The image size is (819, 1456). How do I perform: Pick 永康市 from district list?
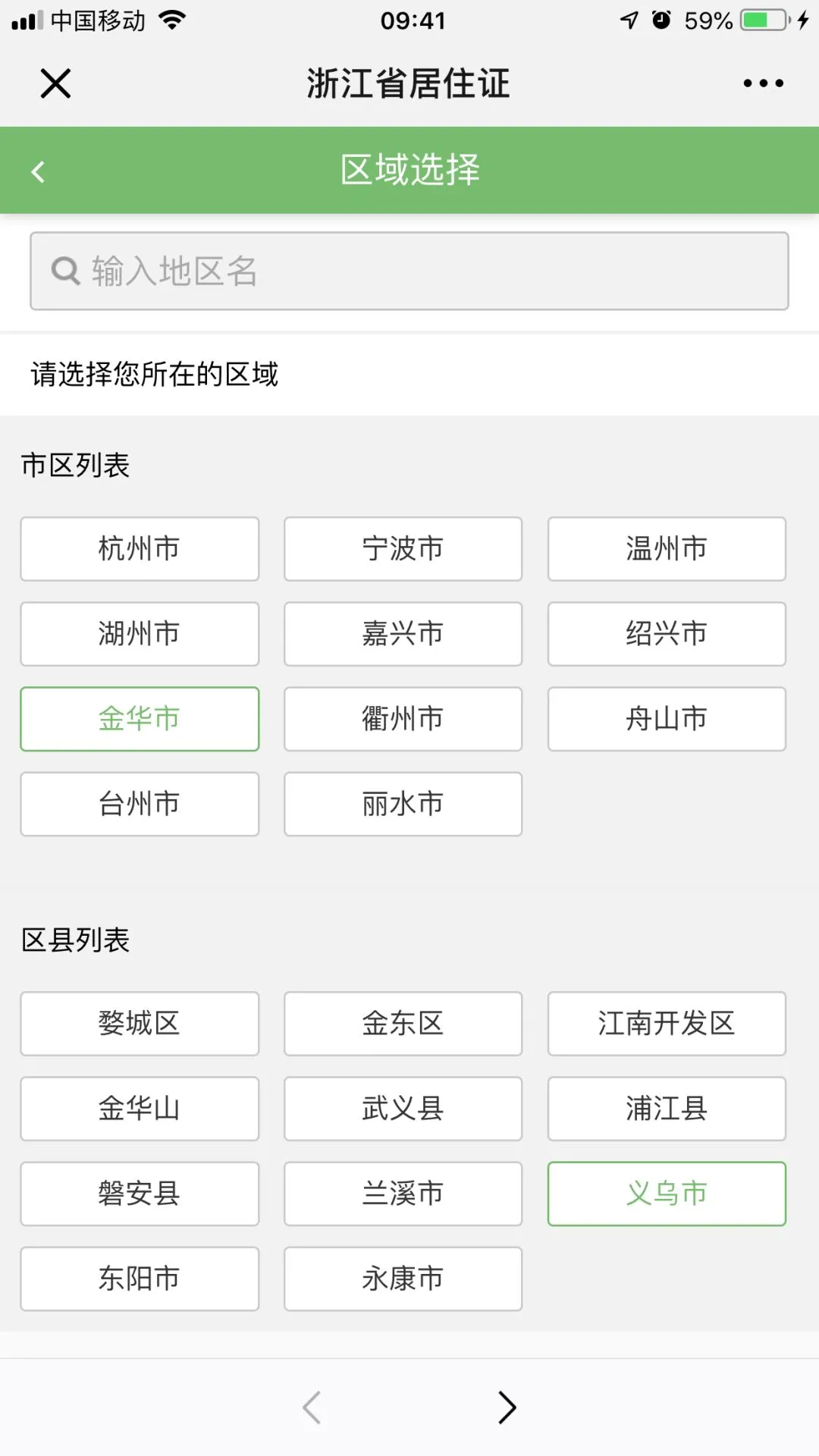pyautogui.click(x=403, y=1279)
